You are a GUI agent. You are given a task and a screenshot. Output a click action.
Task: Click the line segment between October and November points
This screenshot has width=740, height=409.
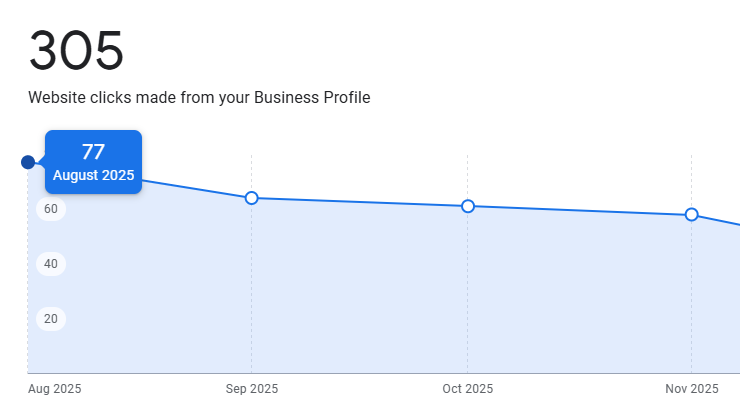pyautogui.click(x=580, y=210)
